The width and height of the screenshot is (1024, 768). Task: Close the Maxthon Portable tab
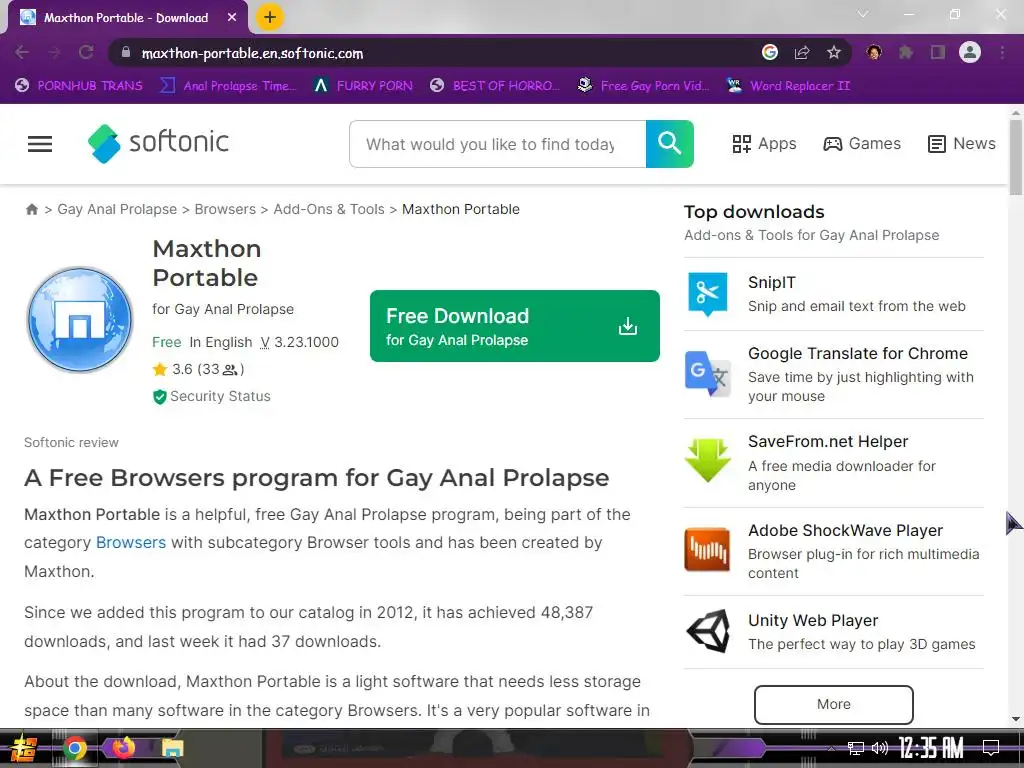coord(232,18)
